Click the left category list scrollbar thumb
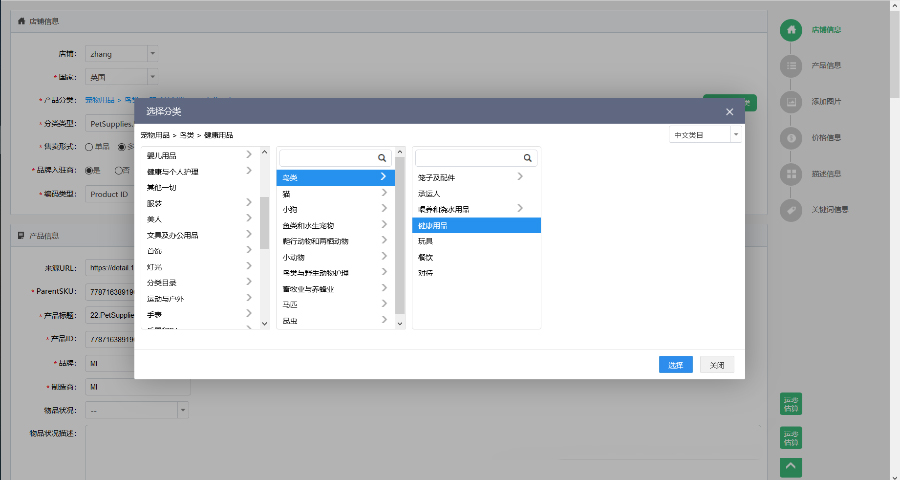900x480 pixels. 265,223
